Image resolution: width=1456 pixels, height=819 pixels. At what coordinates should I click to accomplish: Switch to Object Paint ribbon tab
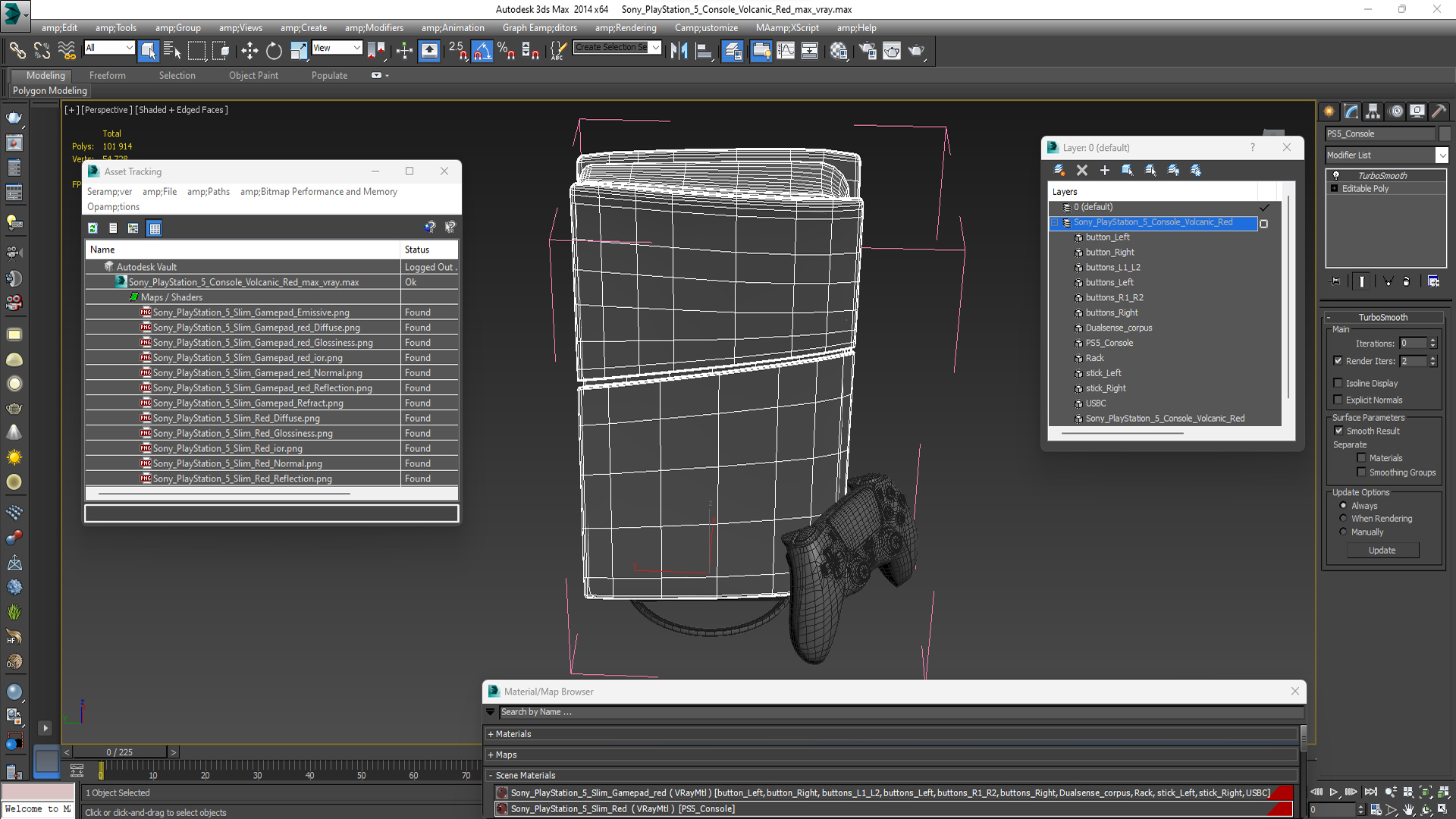point(253,75)
